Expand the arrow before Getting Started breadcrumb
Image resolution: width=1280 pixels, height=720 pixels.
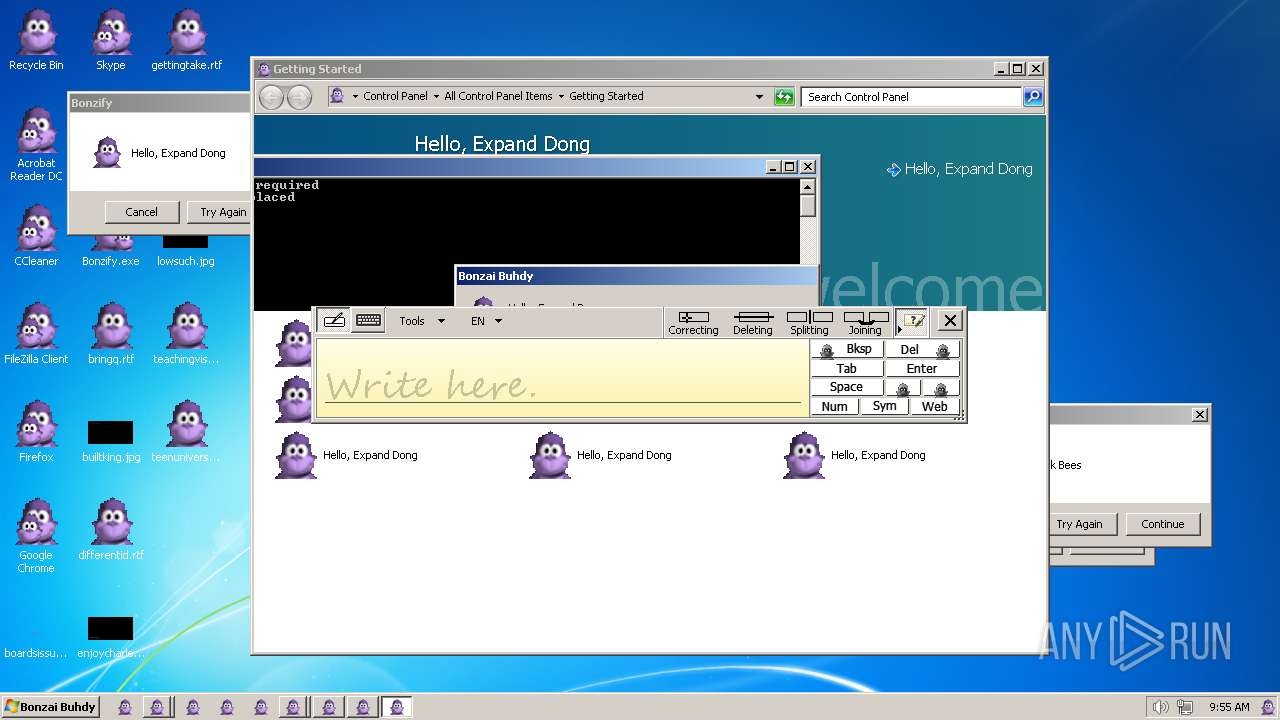point(561,97)
